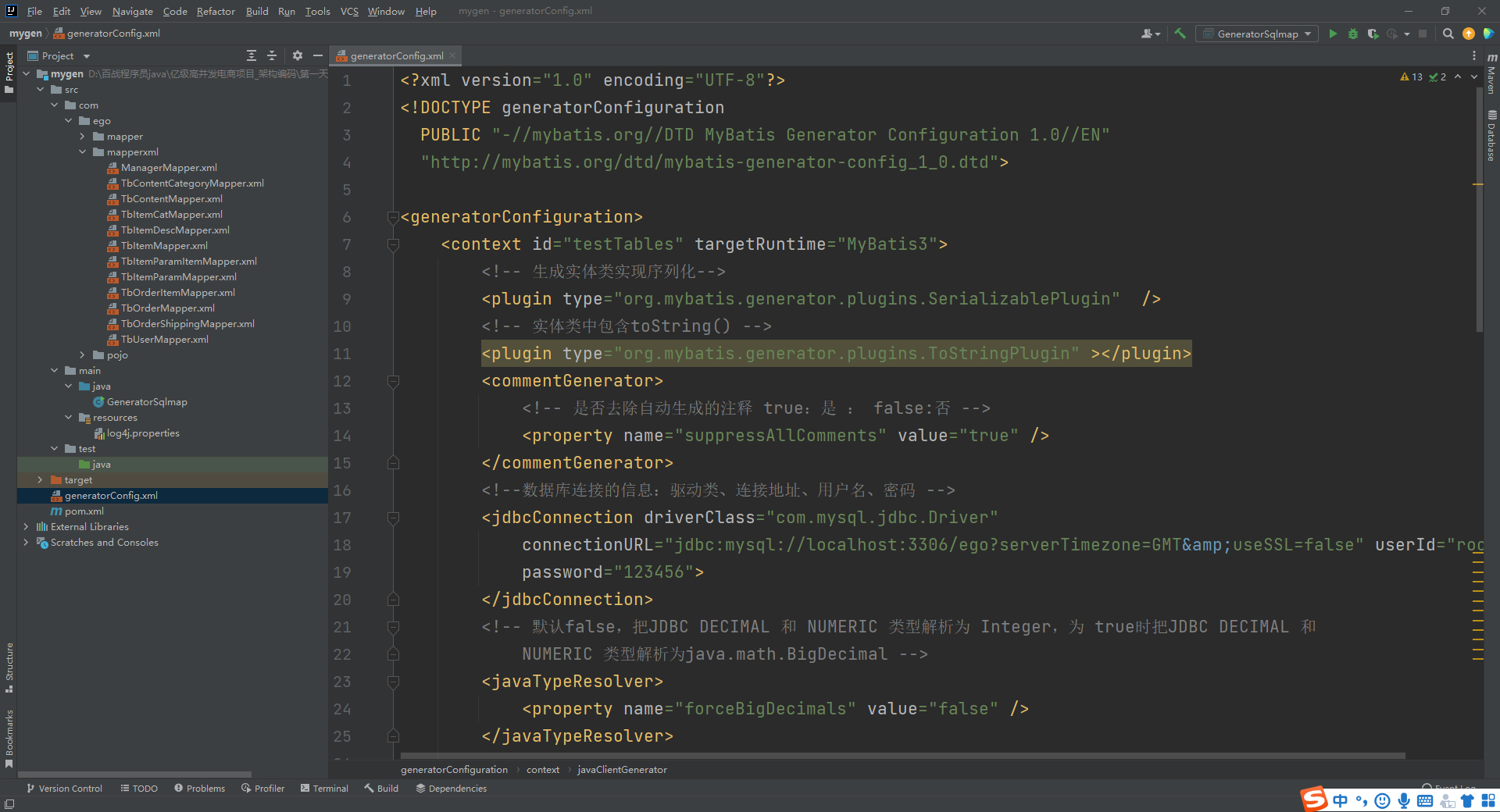Open the Dependencies tool window
This screenshot has height=812, width=1500.
(x=451, y=789)
